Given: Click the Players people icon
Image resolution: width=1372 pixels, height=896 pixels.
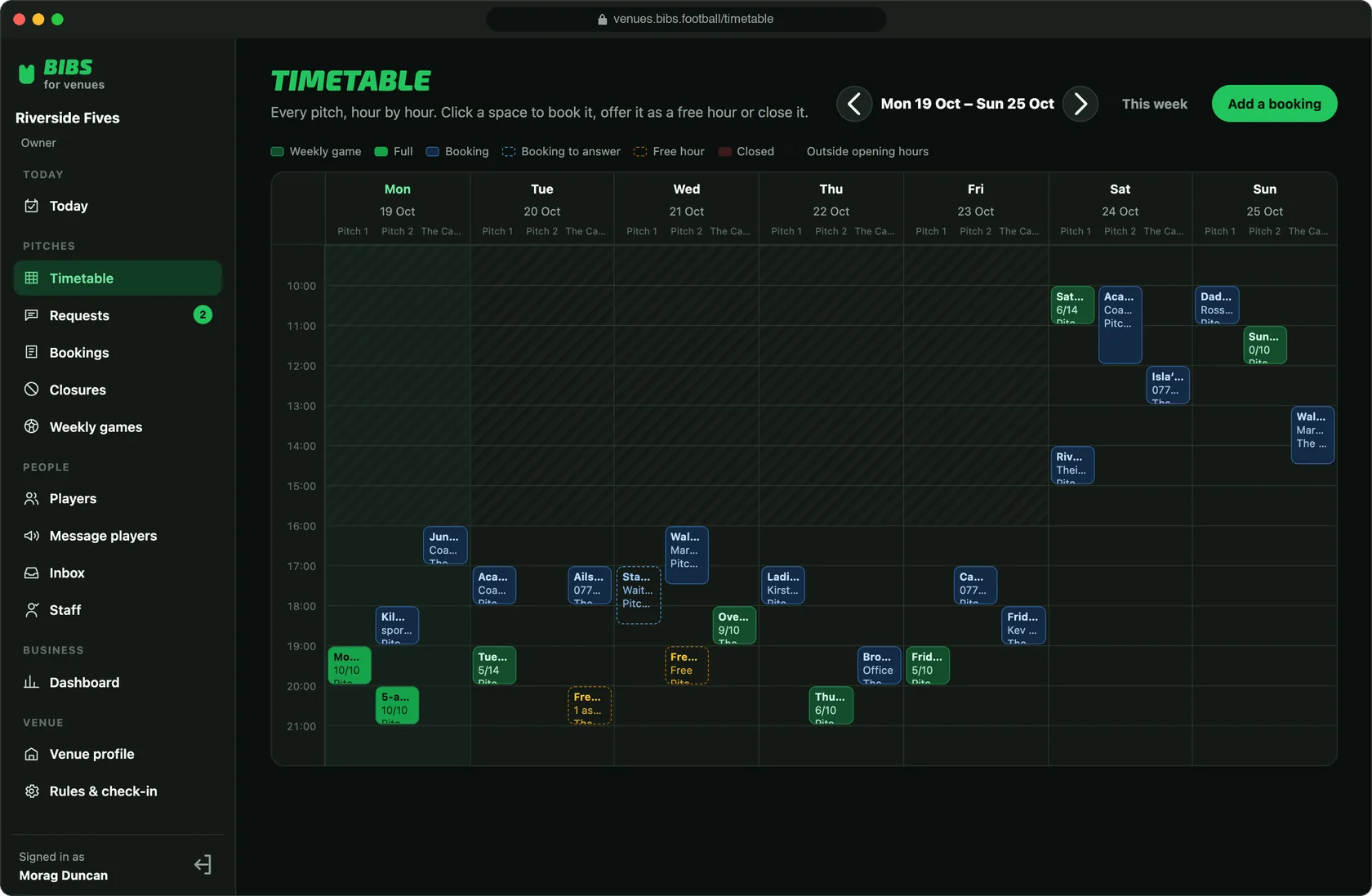Looking at the screenshot, I should (x=31, y=498).
